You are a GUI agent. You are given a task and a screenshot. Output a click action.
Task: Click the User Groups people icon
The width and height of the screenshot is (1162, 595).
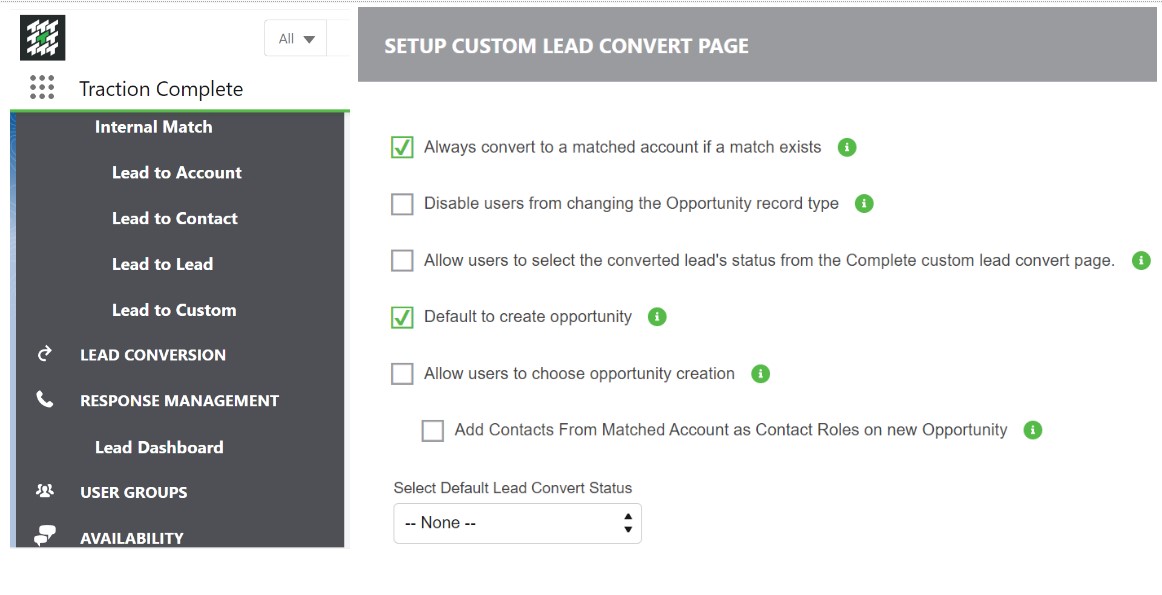point(45,491)
